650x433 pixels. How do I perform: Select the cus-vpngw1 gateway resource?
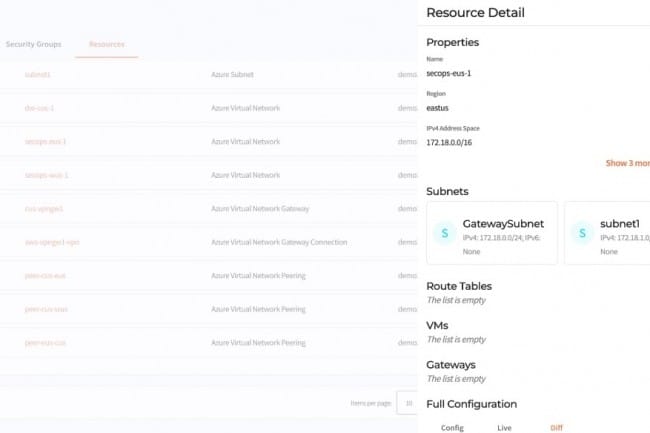pos(44,209)
